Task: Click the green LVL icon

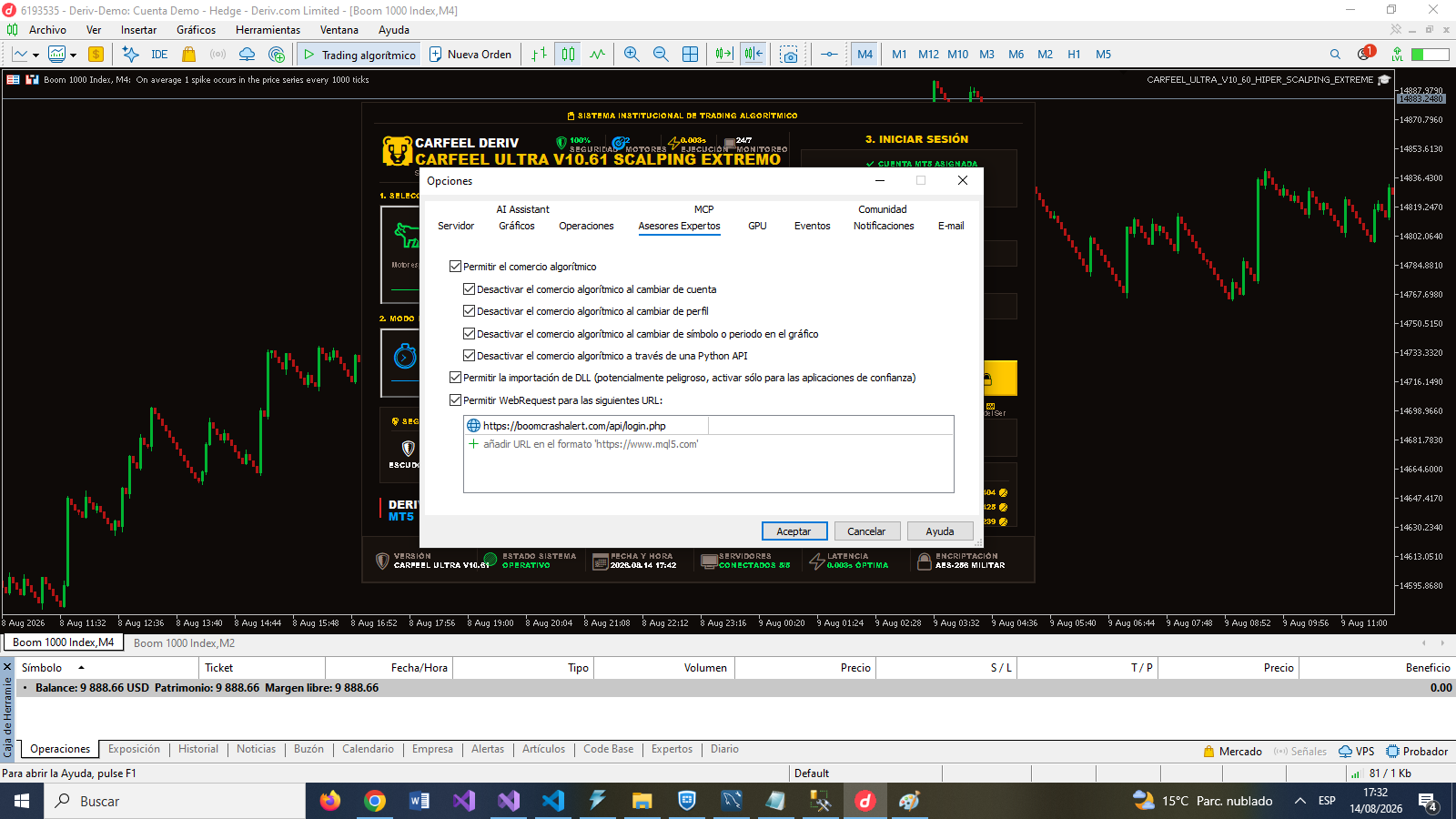Action: [1397, 55]
